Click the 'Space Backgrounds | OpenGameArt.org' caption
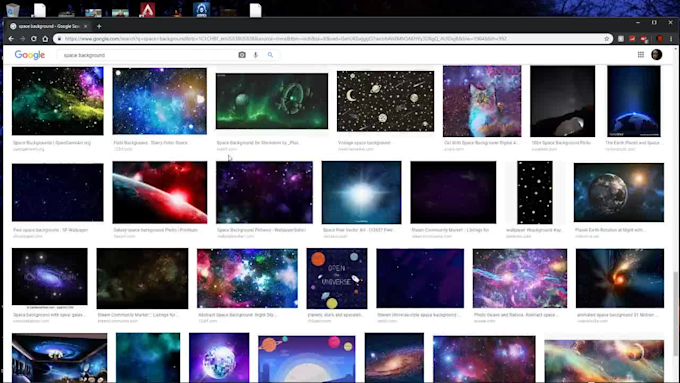The width and height of the screenshot is (680, 383). coord(52,143)
